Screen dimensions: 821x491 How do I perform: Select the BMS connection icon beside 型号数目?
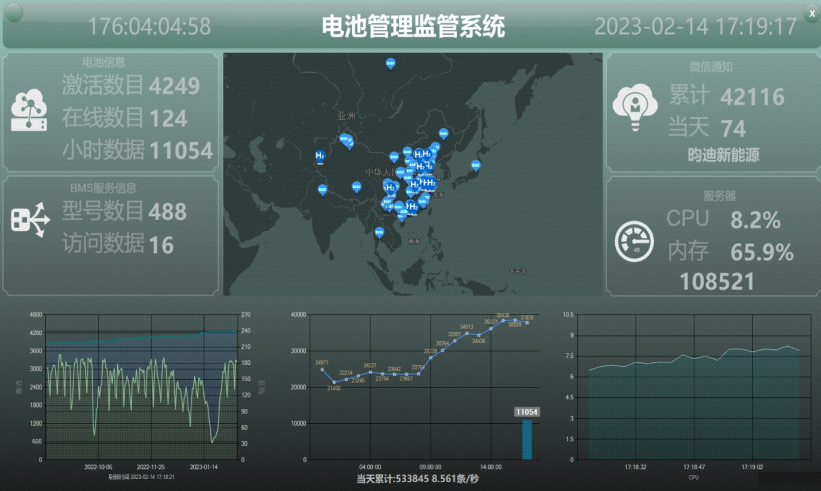(29, 219)
